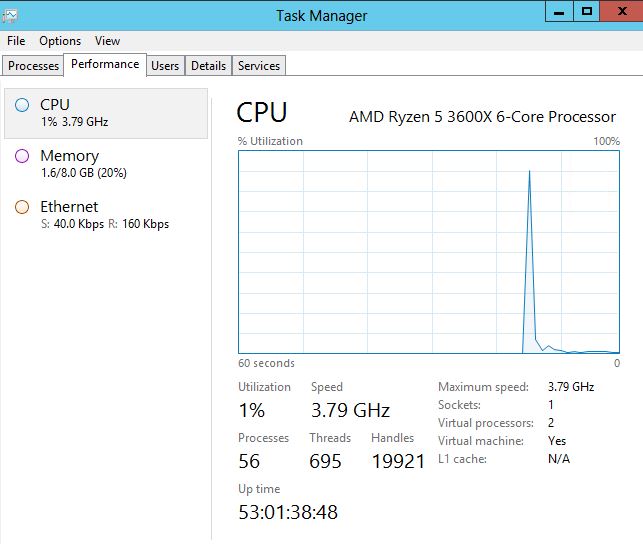Image resolution: width=643 pixels, height=549 pixels.
Task: Click the Task Manager title bar icon
Action: click(x=10, y=16)
